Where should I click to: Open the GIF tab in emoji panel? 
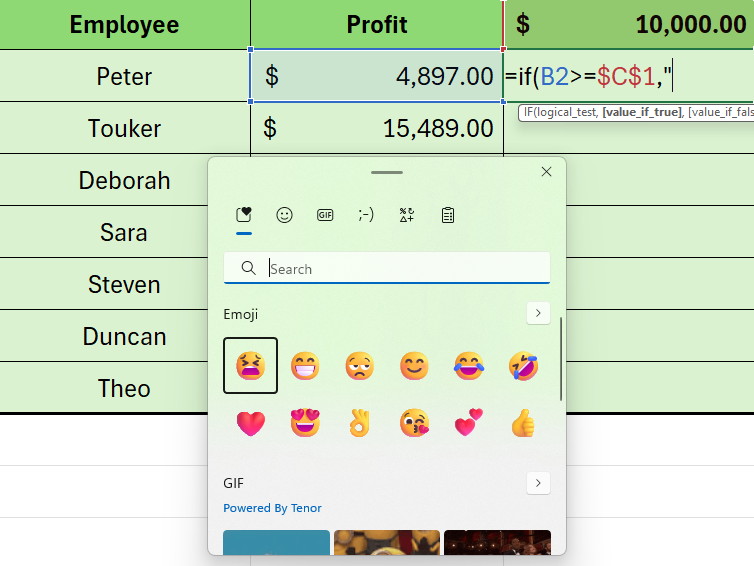(325, 214)
